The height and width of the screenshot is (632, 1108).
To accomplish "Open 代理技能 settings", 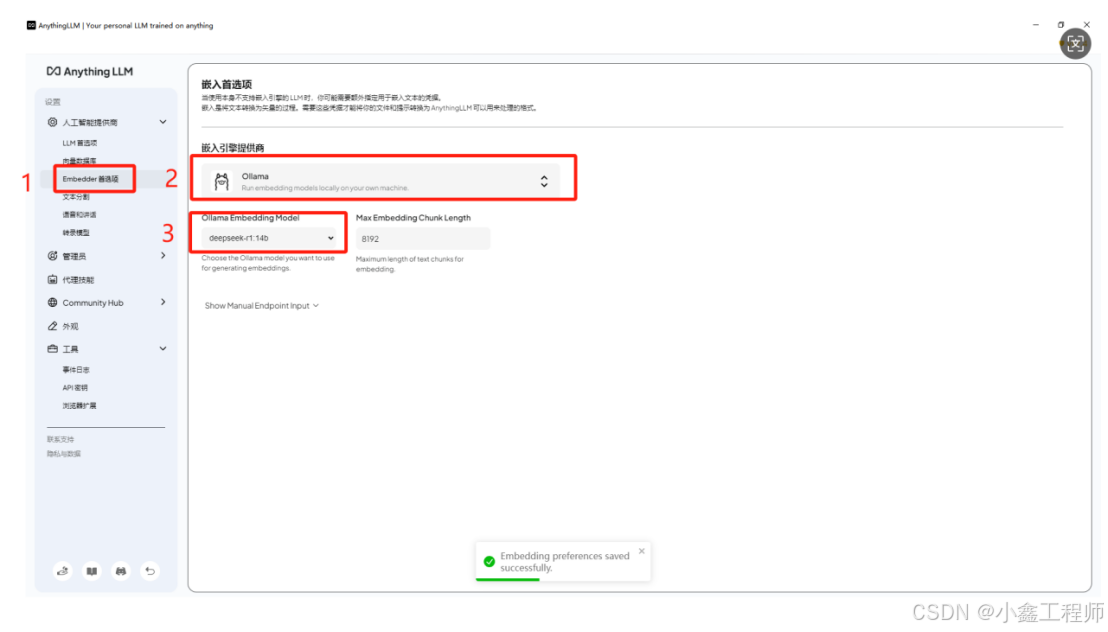I will (78, 280).
